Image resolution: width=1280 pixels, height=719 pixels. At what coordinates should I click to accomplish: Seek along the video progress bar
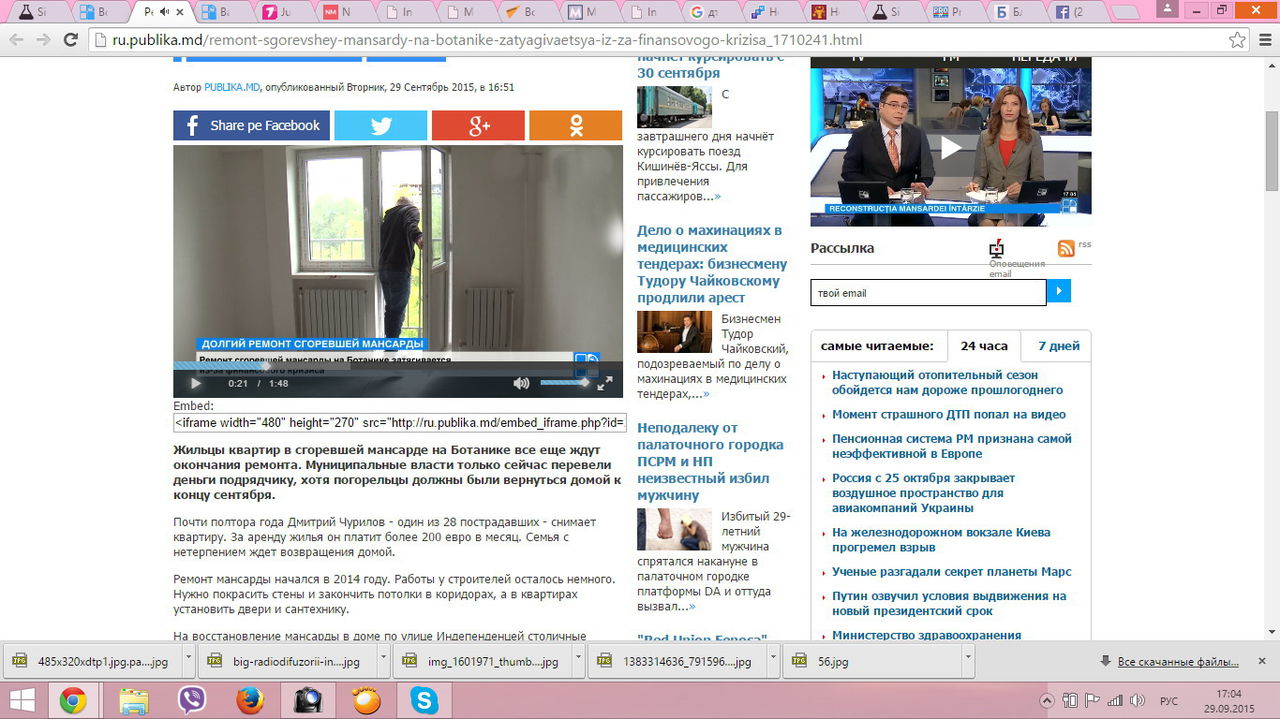tap(398, 365)
